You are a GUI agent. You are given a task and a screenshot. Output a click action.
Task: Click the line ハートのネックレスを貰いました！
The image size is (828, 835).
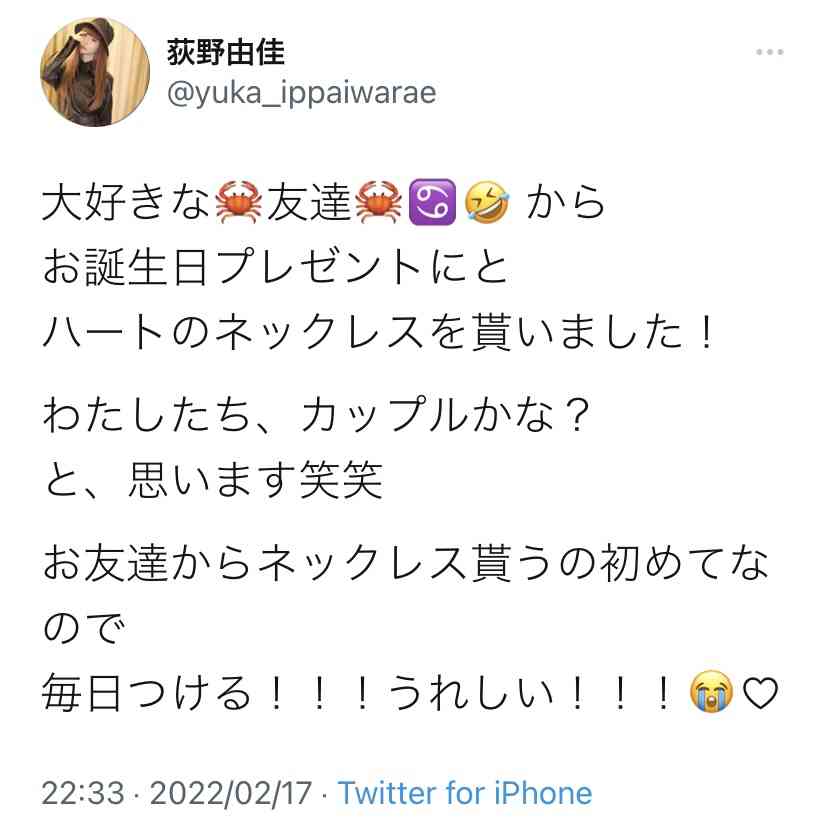click(379, 331)
